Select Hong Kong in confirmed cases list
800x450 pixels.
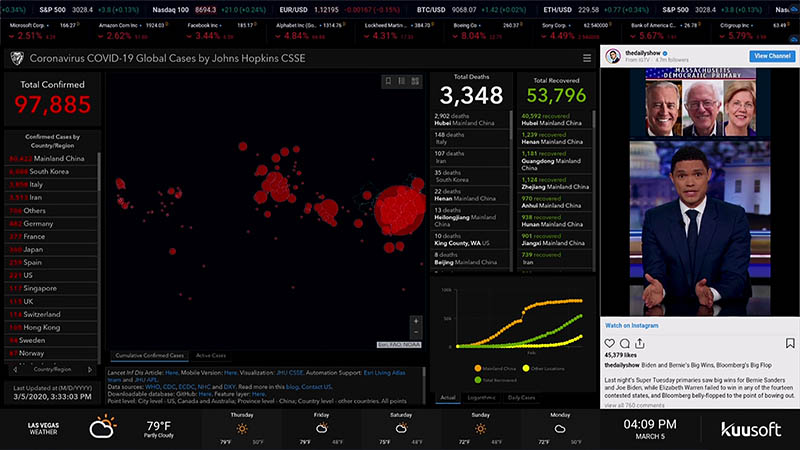point(51,328)
